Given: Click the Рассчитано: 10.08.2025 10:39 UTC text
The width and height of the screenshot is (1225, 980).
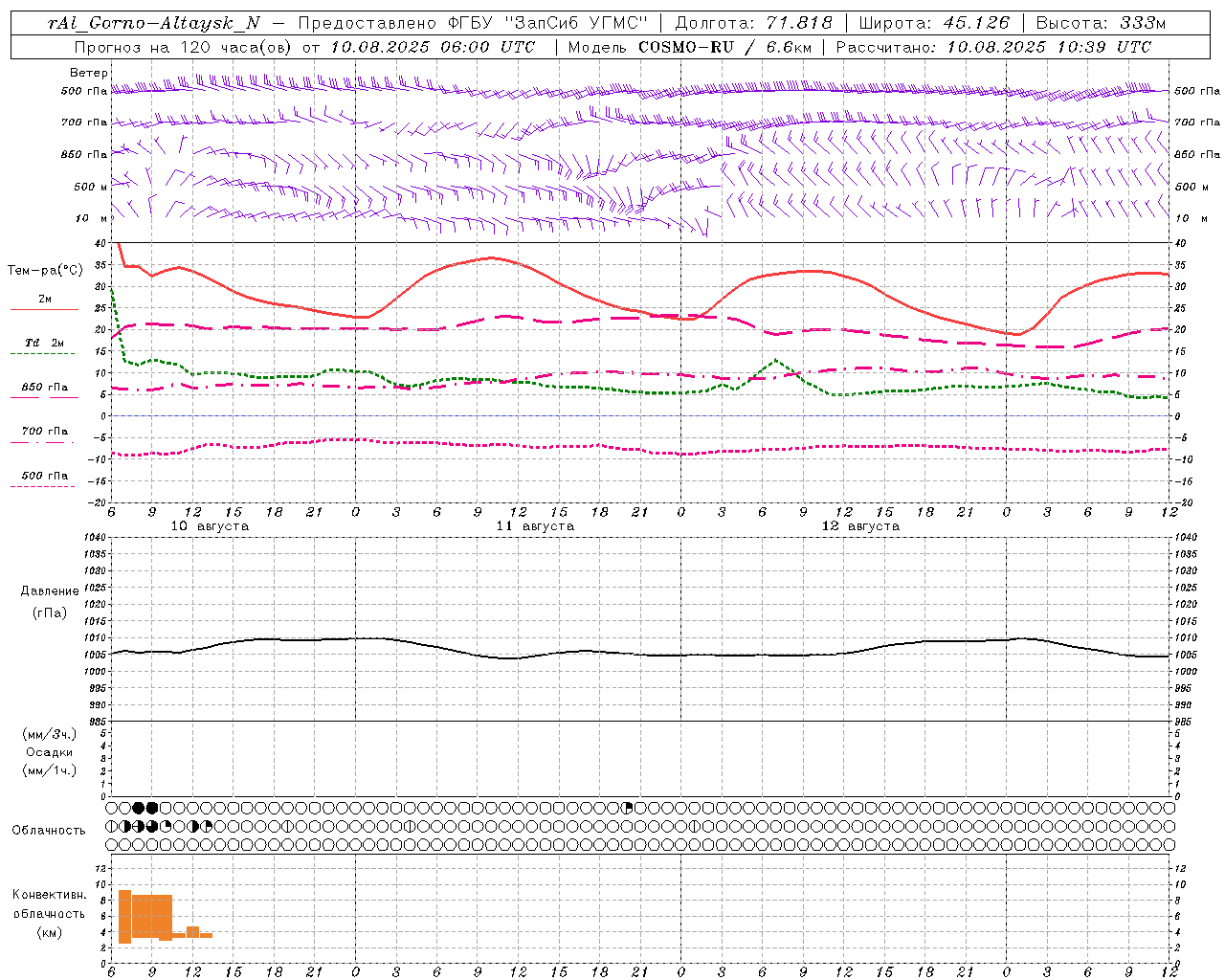Looking at the screenshot, I should (x=993, y=47).
